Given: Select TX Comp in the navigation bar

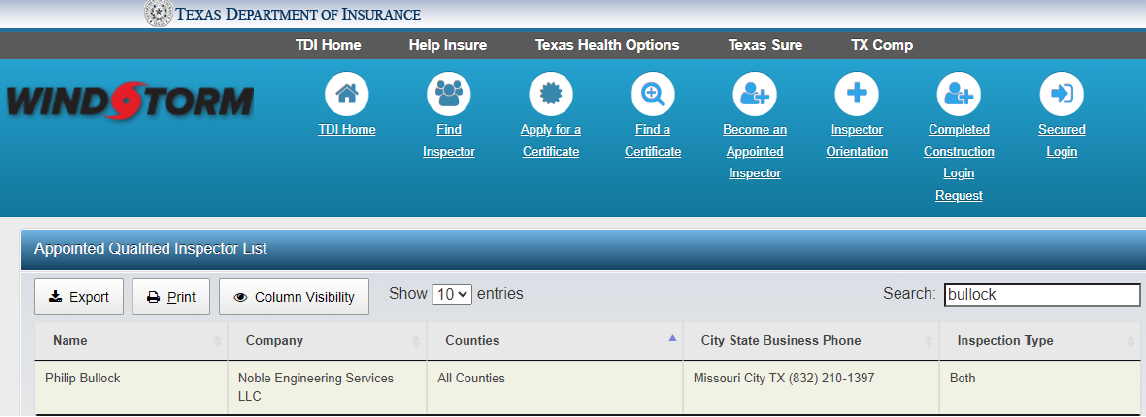Looking at the screenshot, I should click(x=881, y=45).
